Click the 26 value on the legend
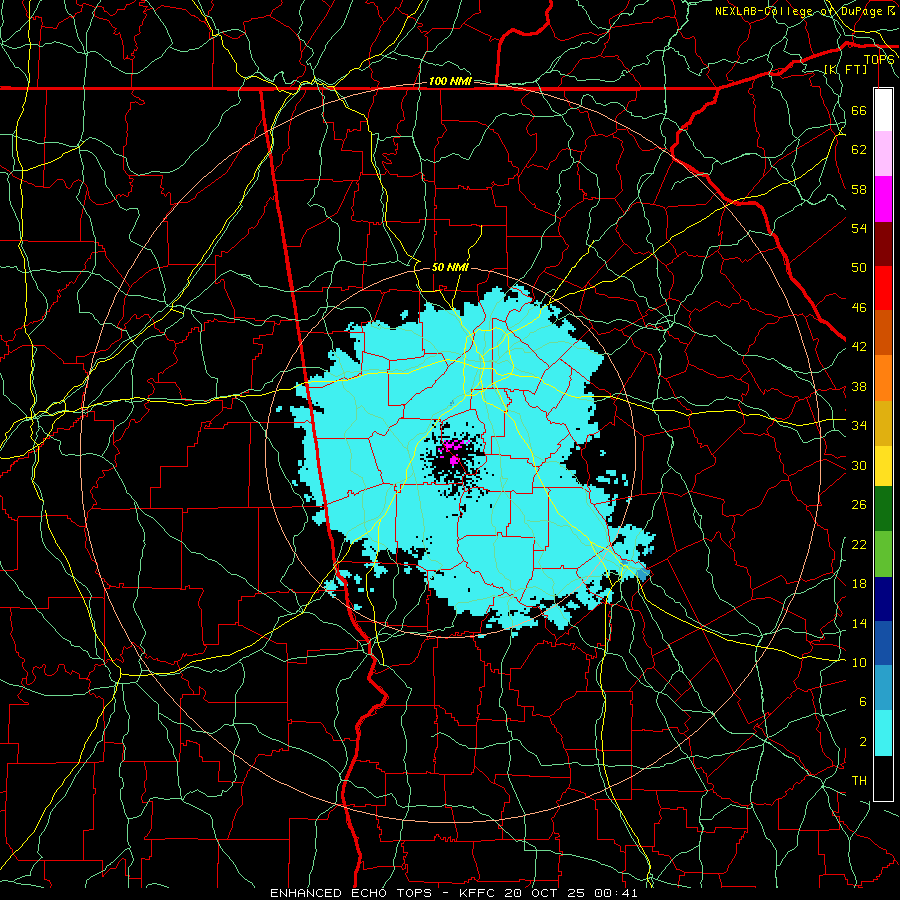The image size is (900, 900). [x=859, y=505]
